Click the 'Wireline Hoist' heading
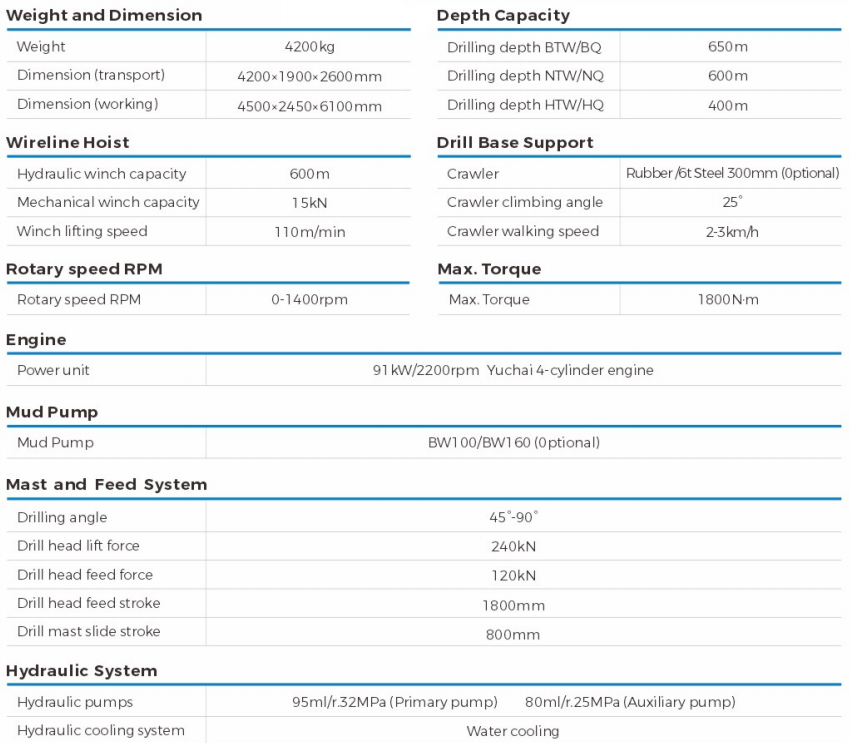Viewport: 850px width, 743px height. coord(68,143)
